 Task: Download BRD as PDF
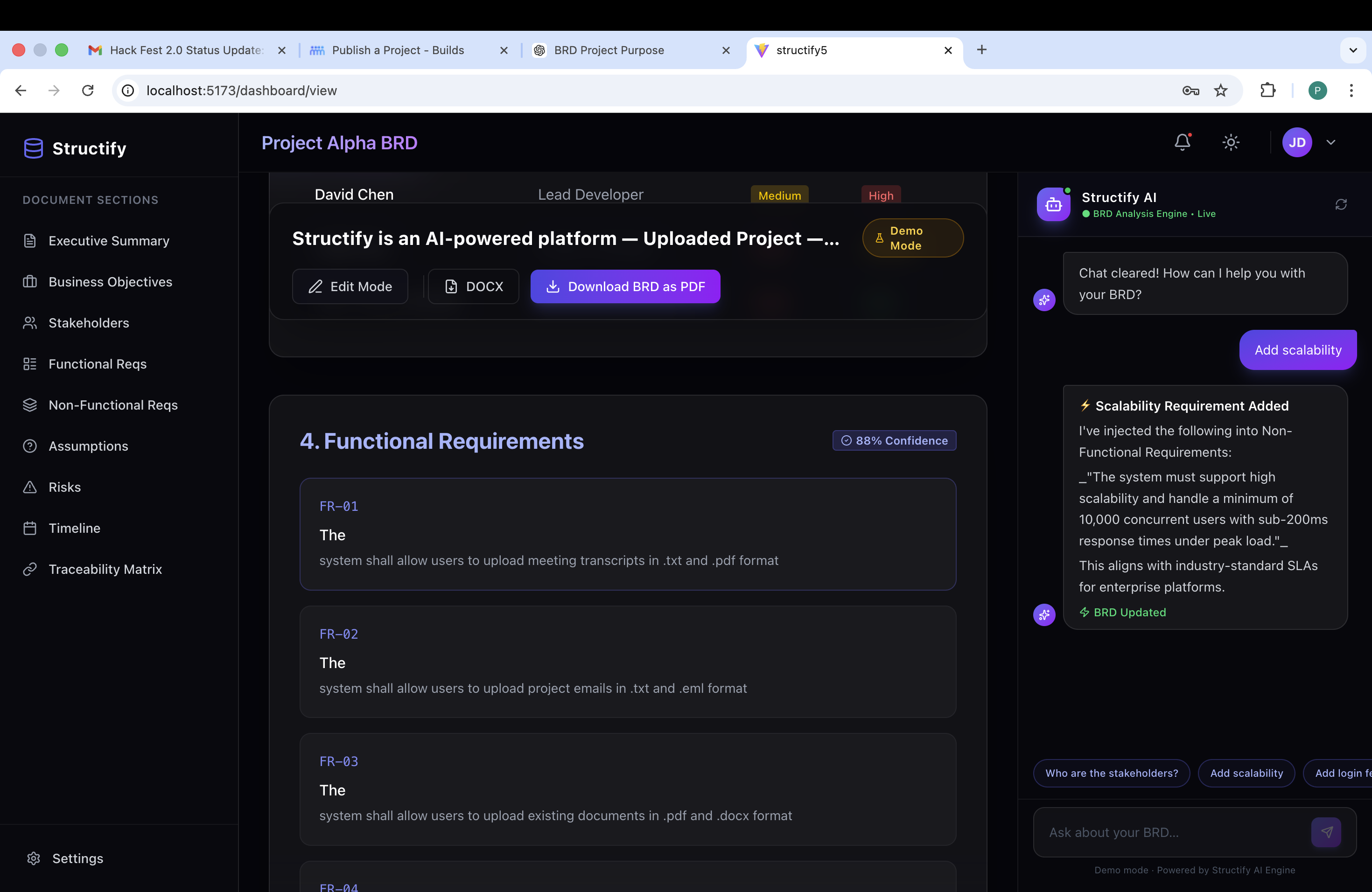(x=625, y=286)
